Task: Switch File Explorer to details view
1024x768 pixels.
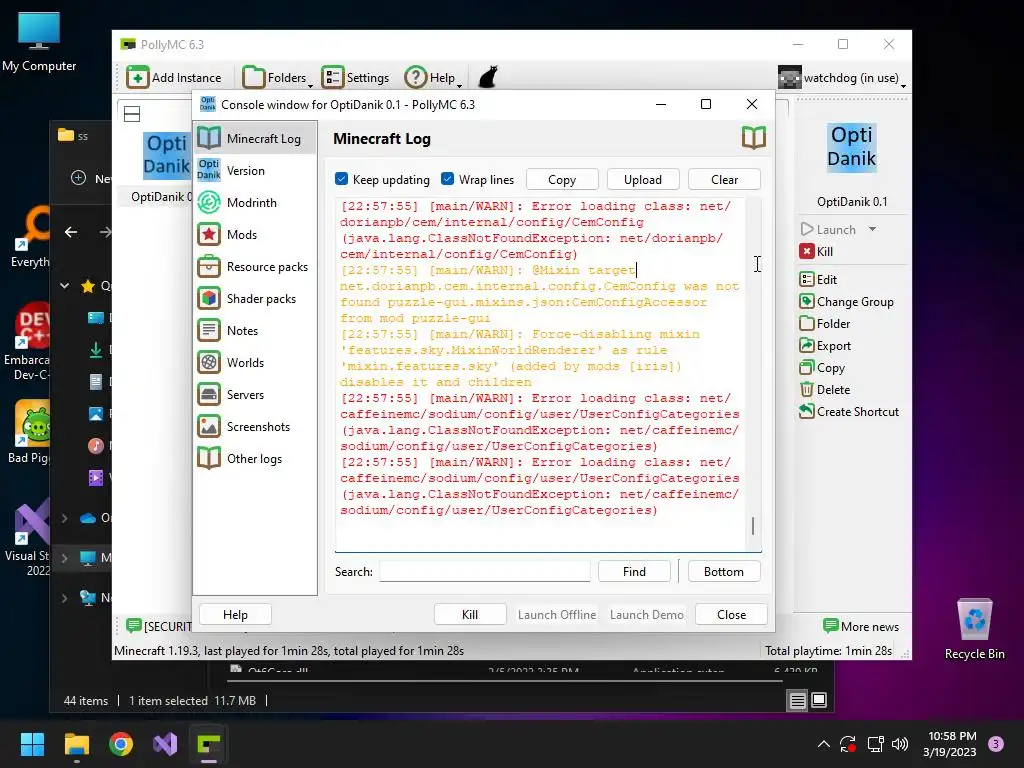Action: pos(797,701)
